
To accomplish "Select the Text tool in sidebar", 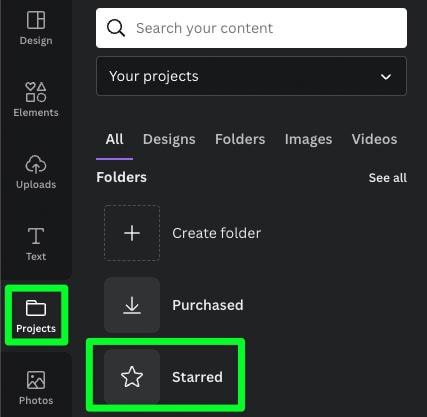I will pos(36,244).
